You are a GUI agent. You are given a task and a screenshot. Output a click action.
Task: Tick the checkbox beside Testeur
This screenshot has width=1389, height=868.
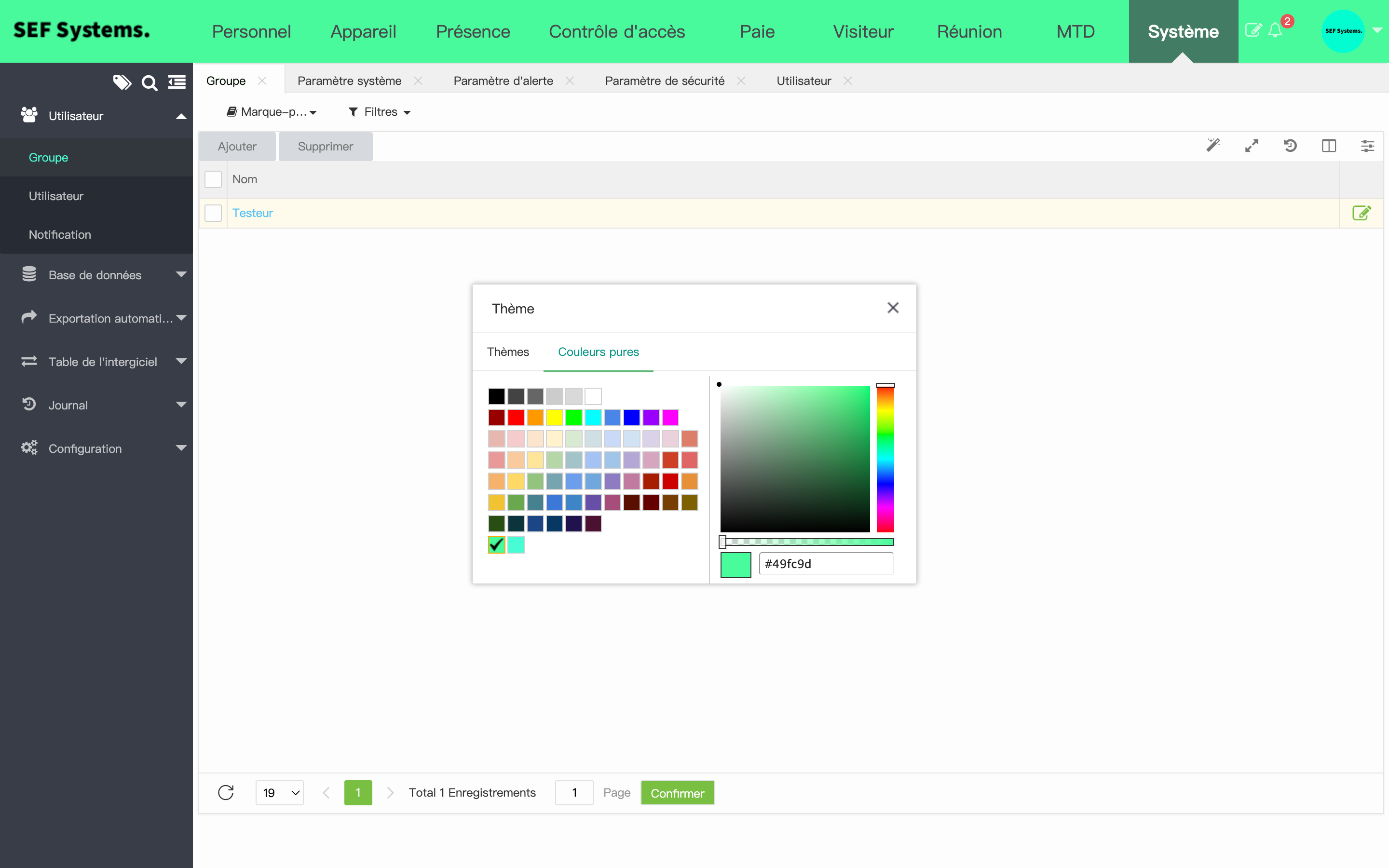[213, 213]
